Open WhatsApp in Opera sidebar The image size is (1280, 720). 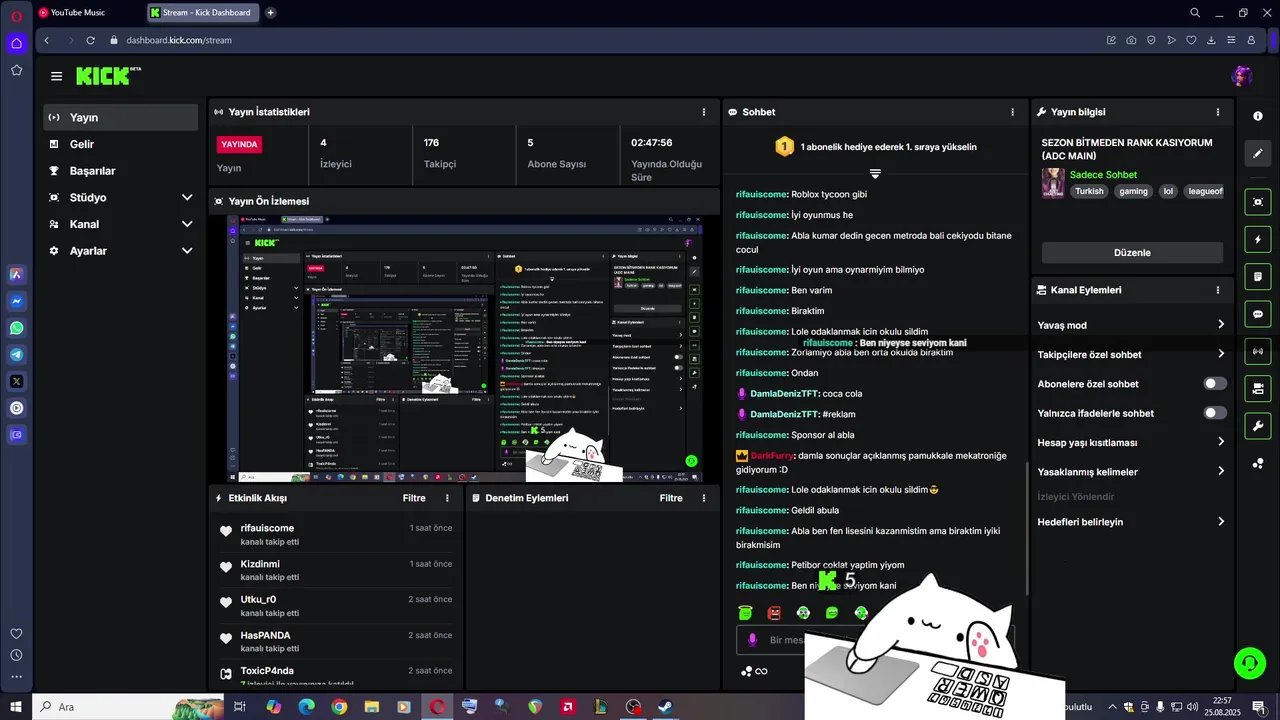pos(16,328)
